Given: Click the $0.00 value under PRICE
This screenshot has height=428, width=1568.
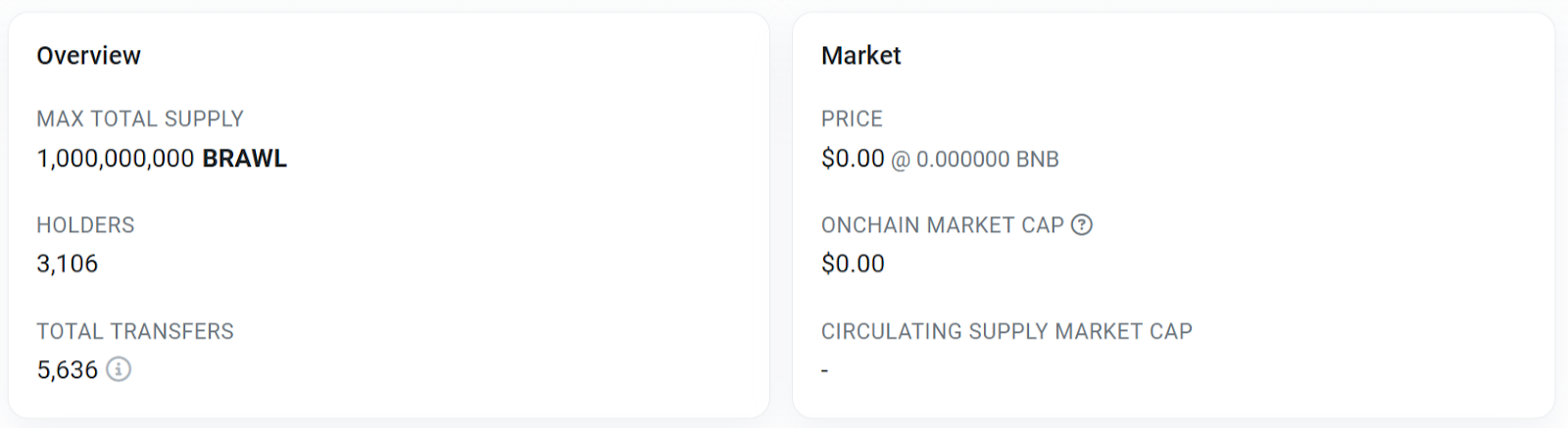Looking at the screenshot, I should 853,159.
